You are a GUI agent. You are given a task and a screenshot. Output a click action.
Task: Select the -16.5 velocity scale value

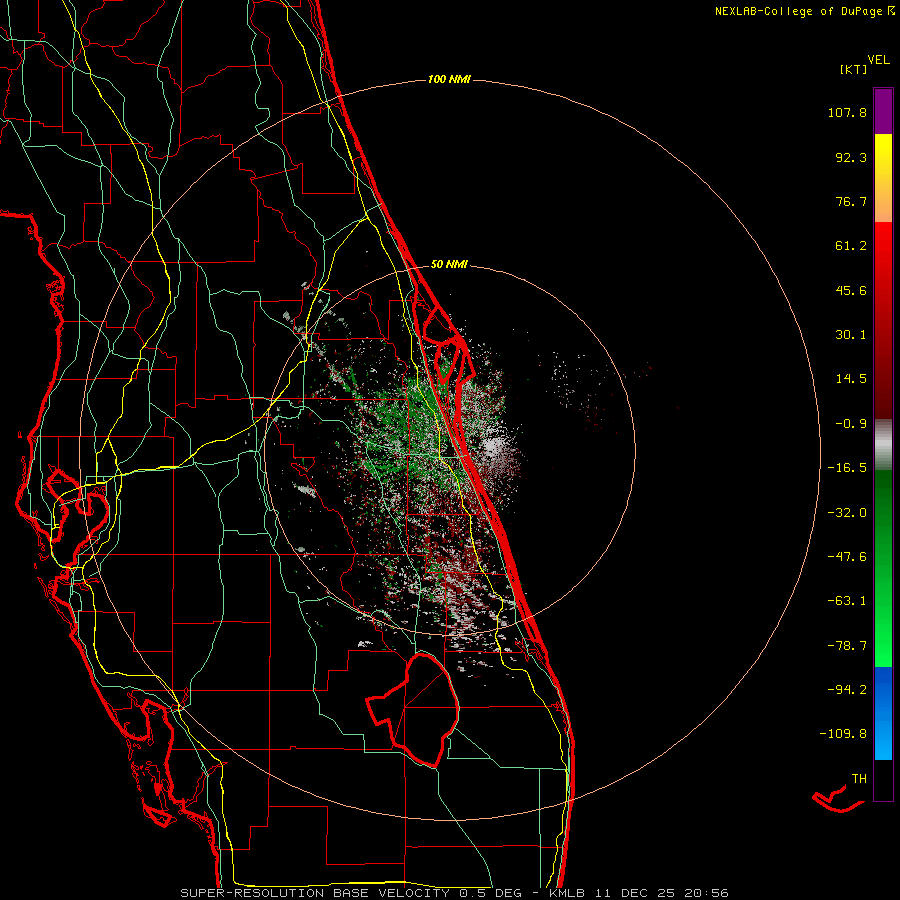[x=847, y=468]
